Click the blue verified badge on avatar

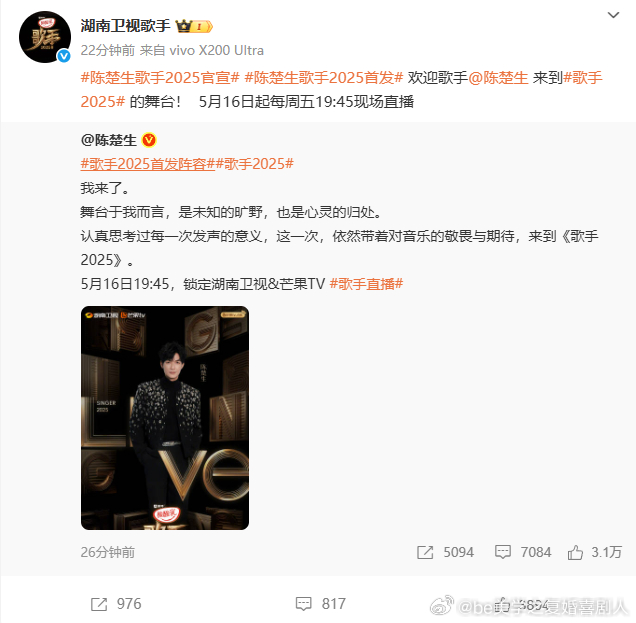pos(64,56)
